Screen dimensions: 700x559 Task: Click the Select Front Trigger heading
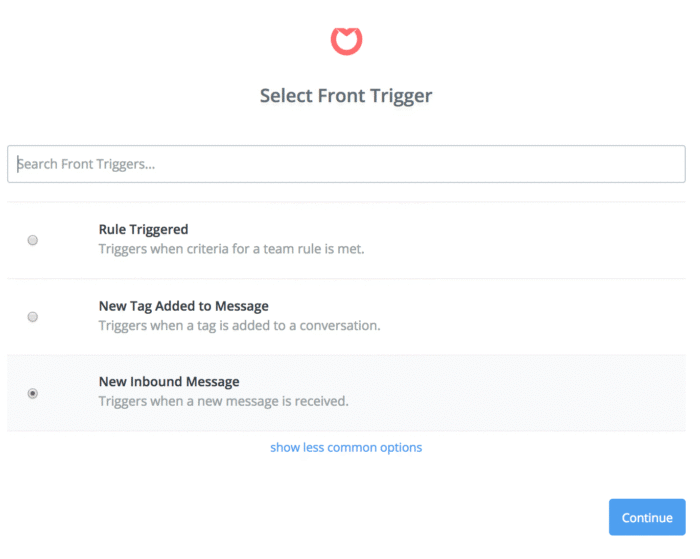346,96
